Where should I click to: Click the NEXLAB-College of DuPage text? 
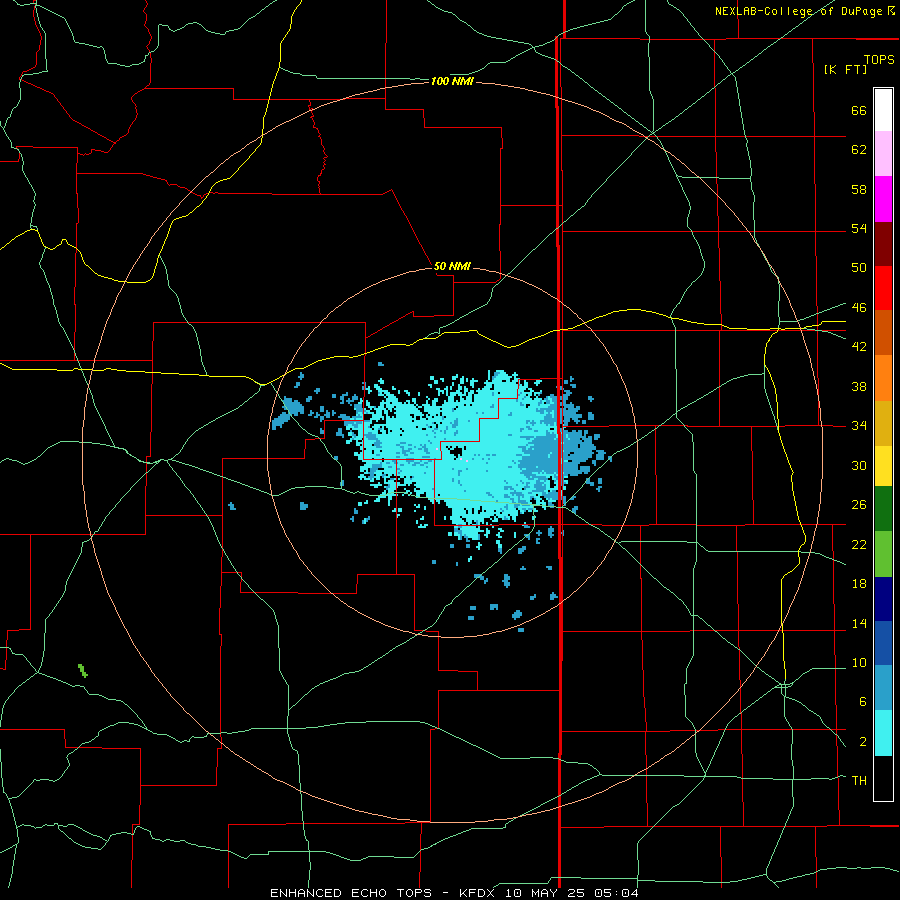[798, 11]
